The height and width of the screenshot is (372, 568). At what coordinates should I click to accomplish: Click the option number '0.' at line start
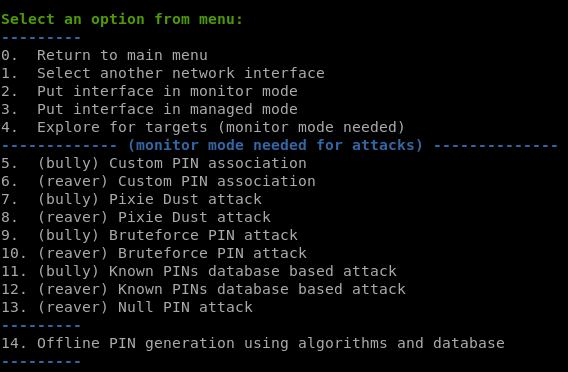9,55
